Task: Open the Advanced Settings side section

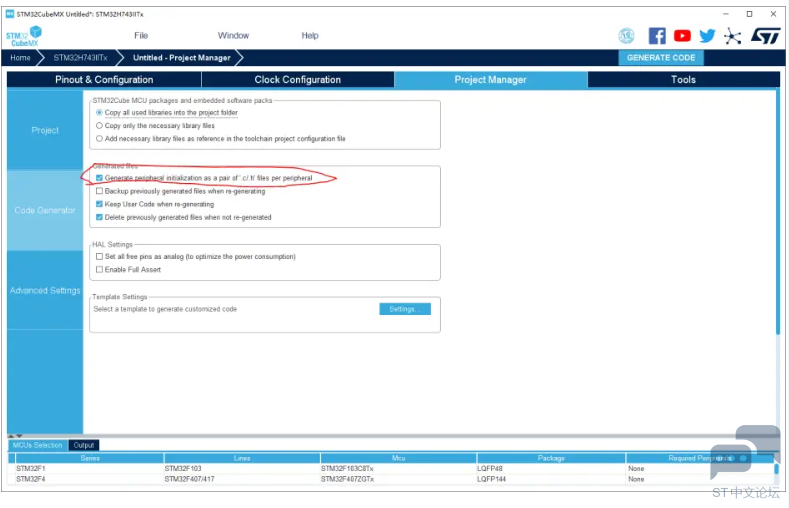Action: tap(45, 290)
